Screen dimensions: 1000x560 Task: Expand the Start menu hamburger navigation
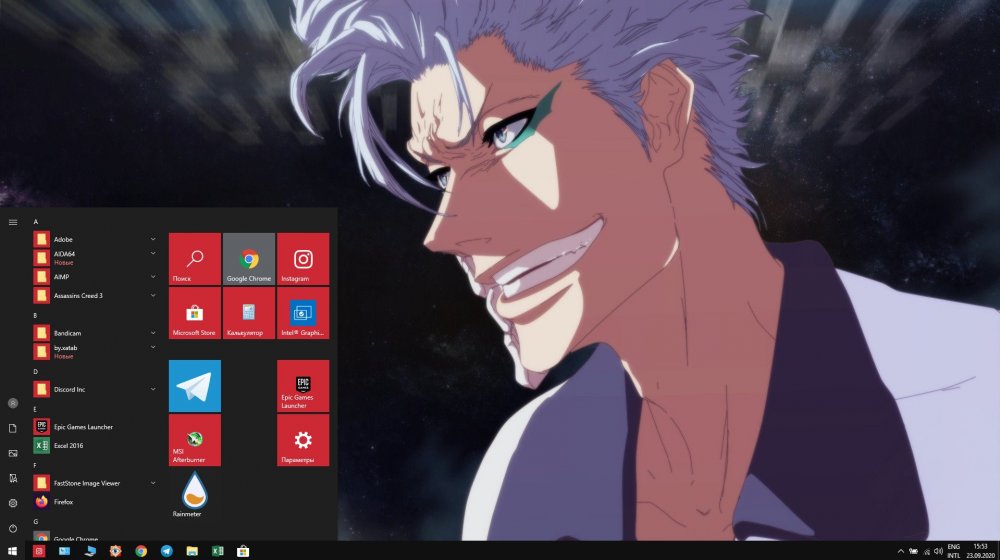(x=13, y=222)
